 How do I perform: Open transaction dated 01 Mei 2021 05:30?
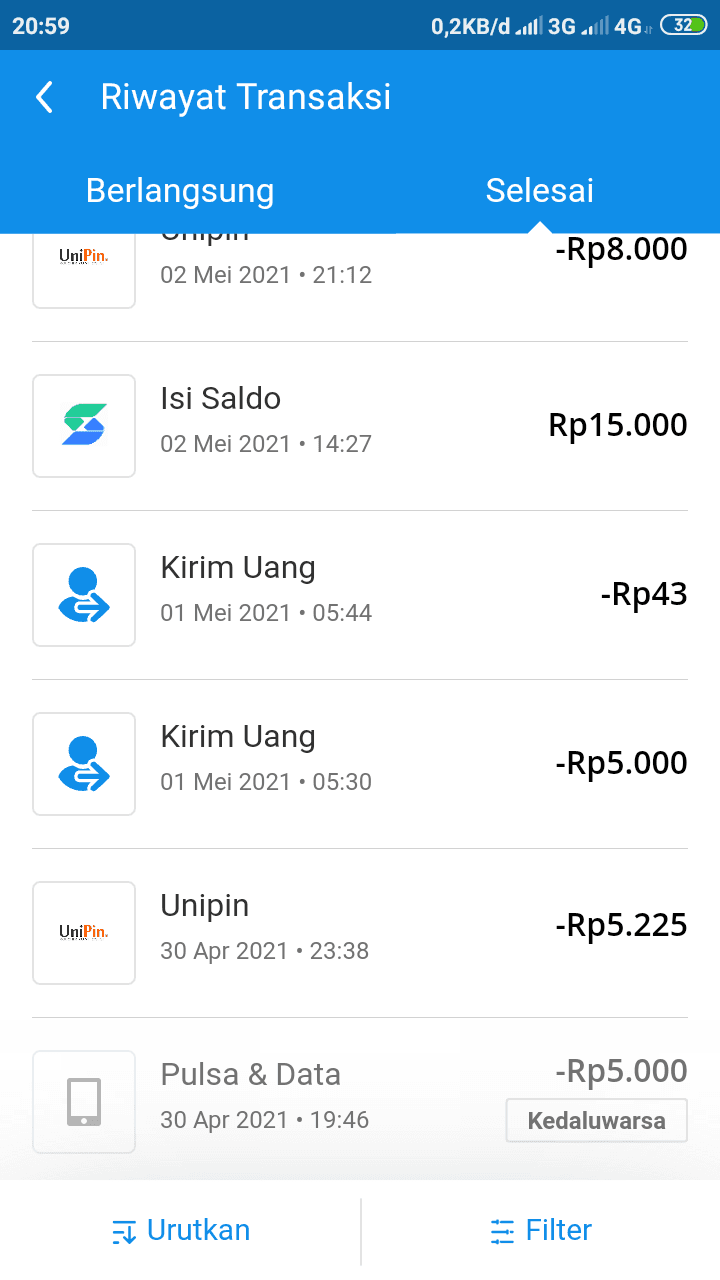[x=266, y=781]
